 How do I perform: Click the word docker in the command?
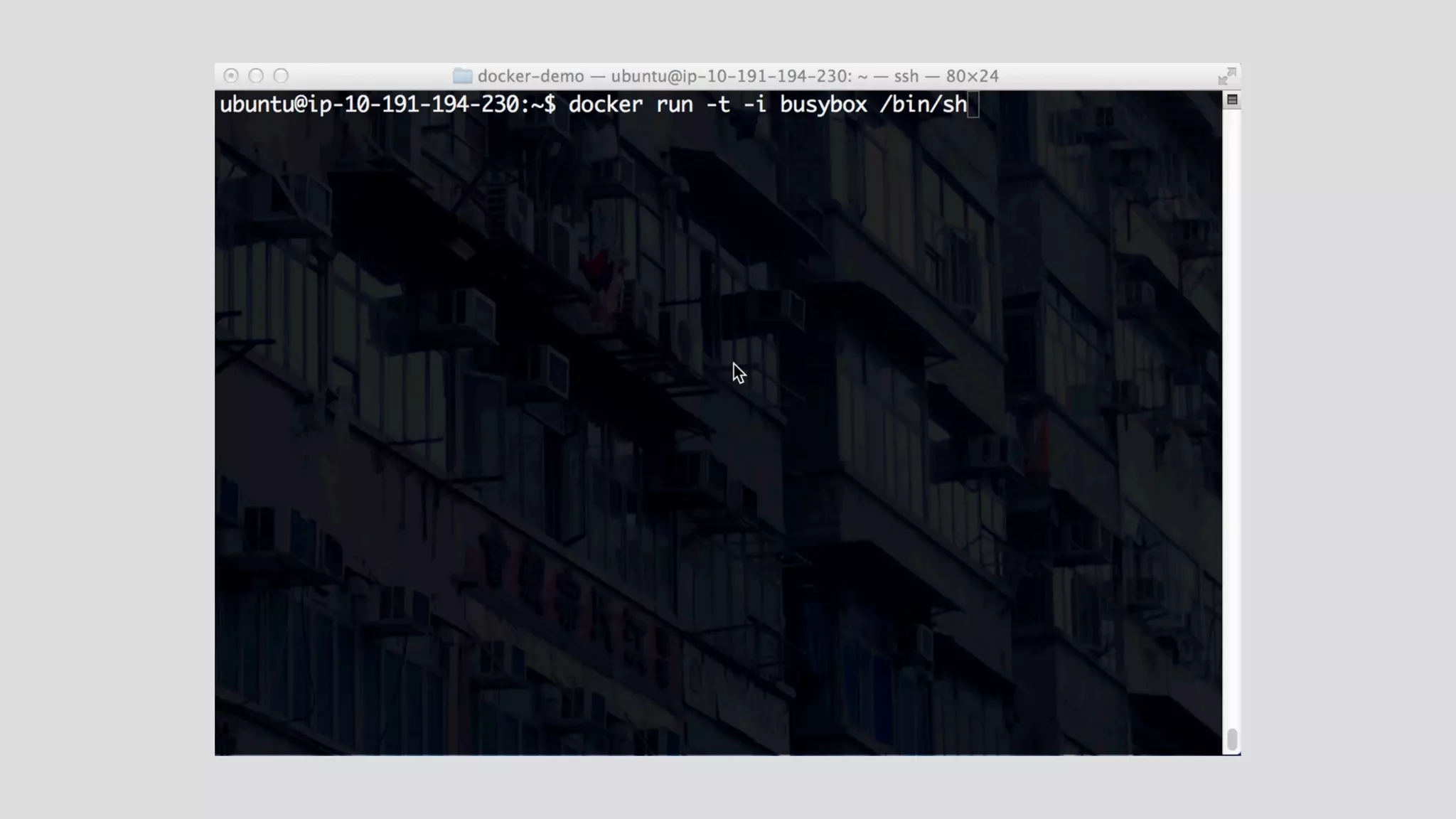605,105
